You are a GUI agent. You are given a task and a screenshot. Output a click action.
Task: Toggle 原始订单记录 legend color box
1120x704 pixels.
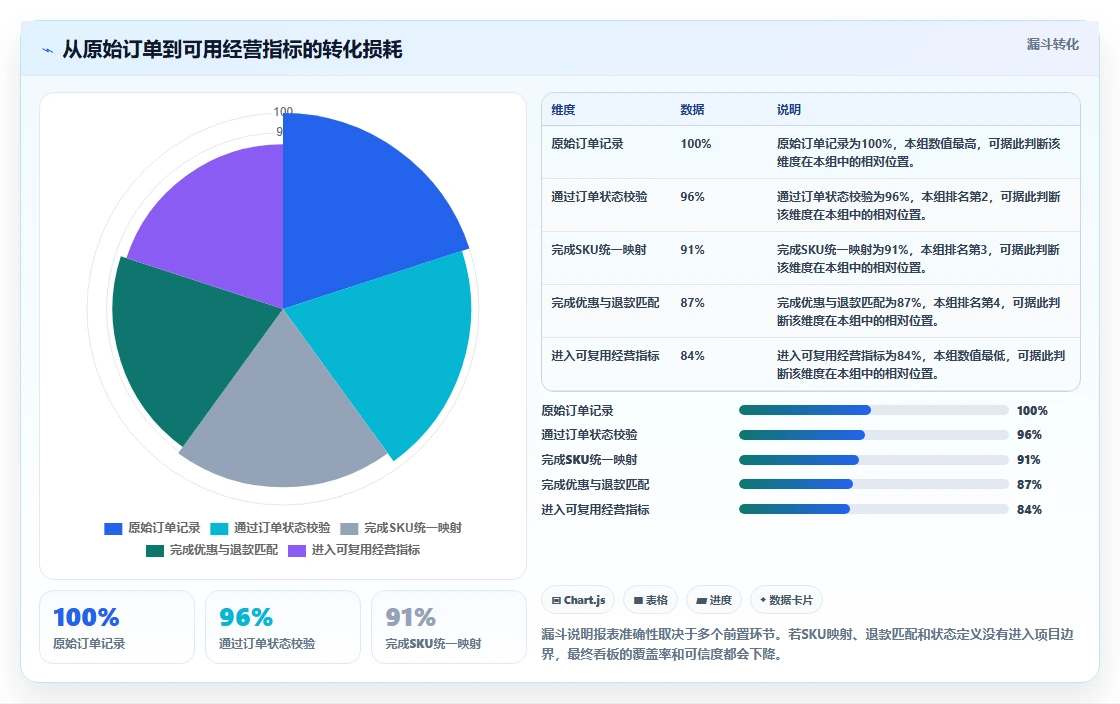[x=113, y=528]
